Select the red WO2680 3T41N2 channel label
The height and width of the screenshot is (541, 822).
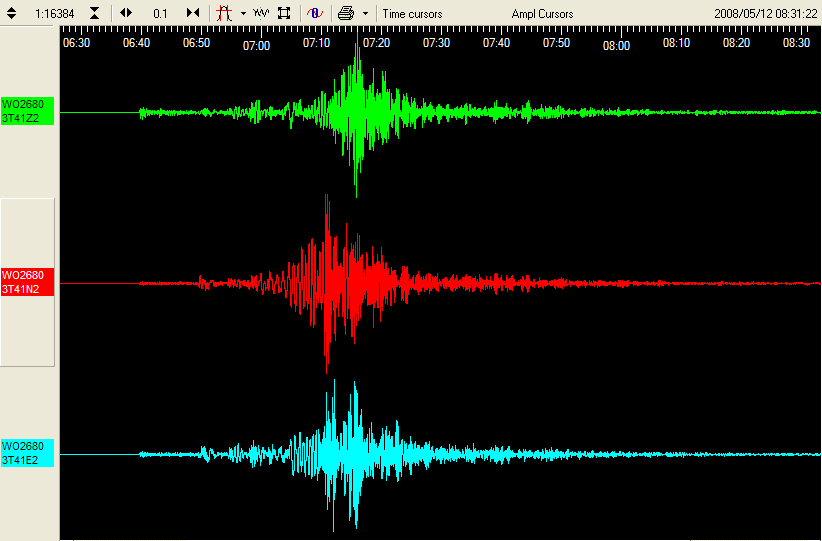[x=28, y=282]
